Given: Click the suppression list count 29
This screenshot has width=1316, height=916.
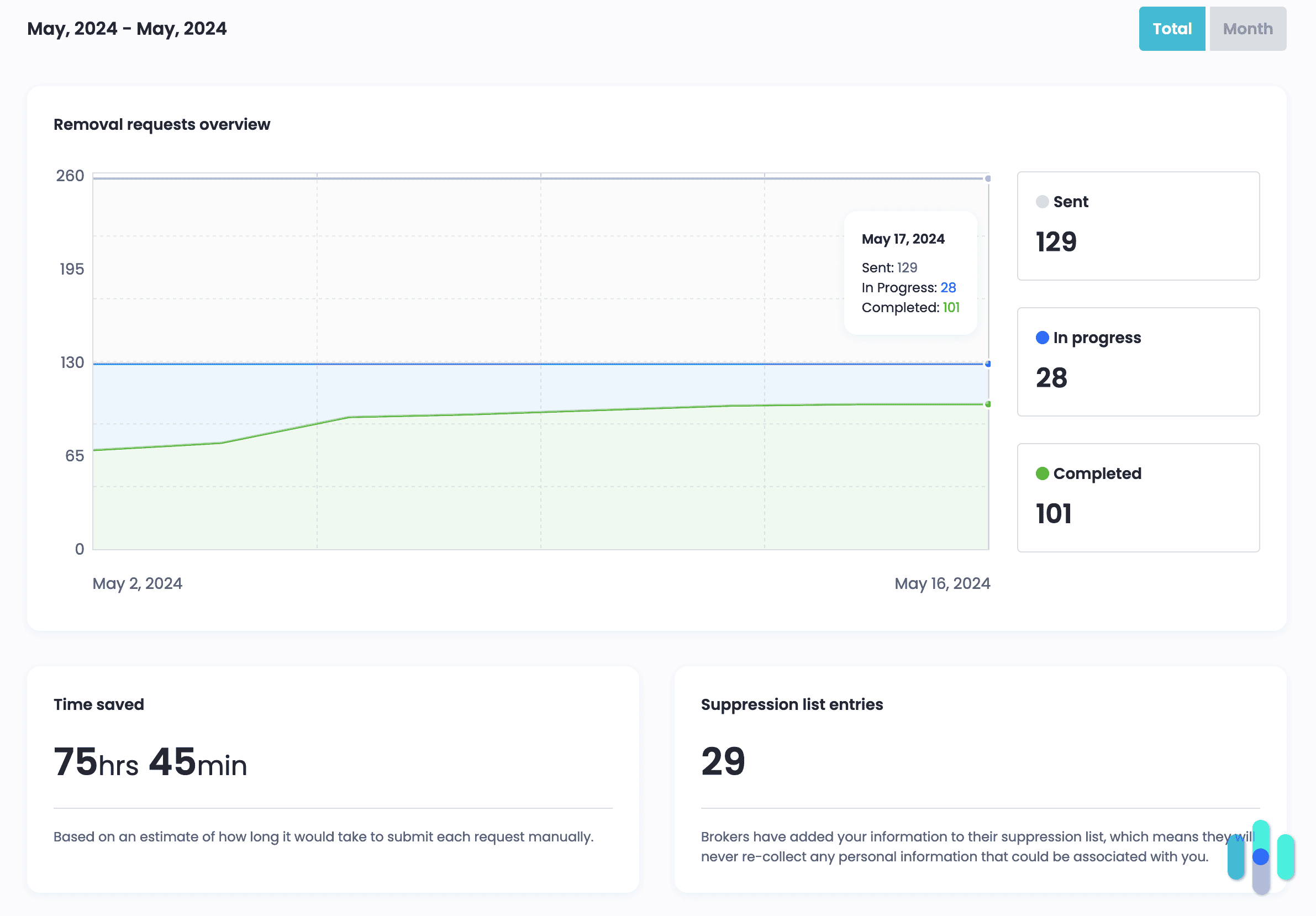Looking at the screenshot, I should [723, 762].
